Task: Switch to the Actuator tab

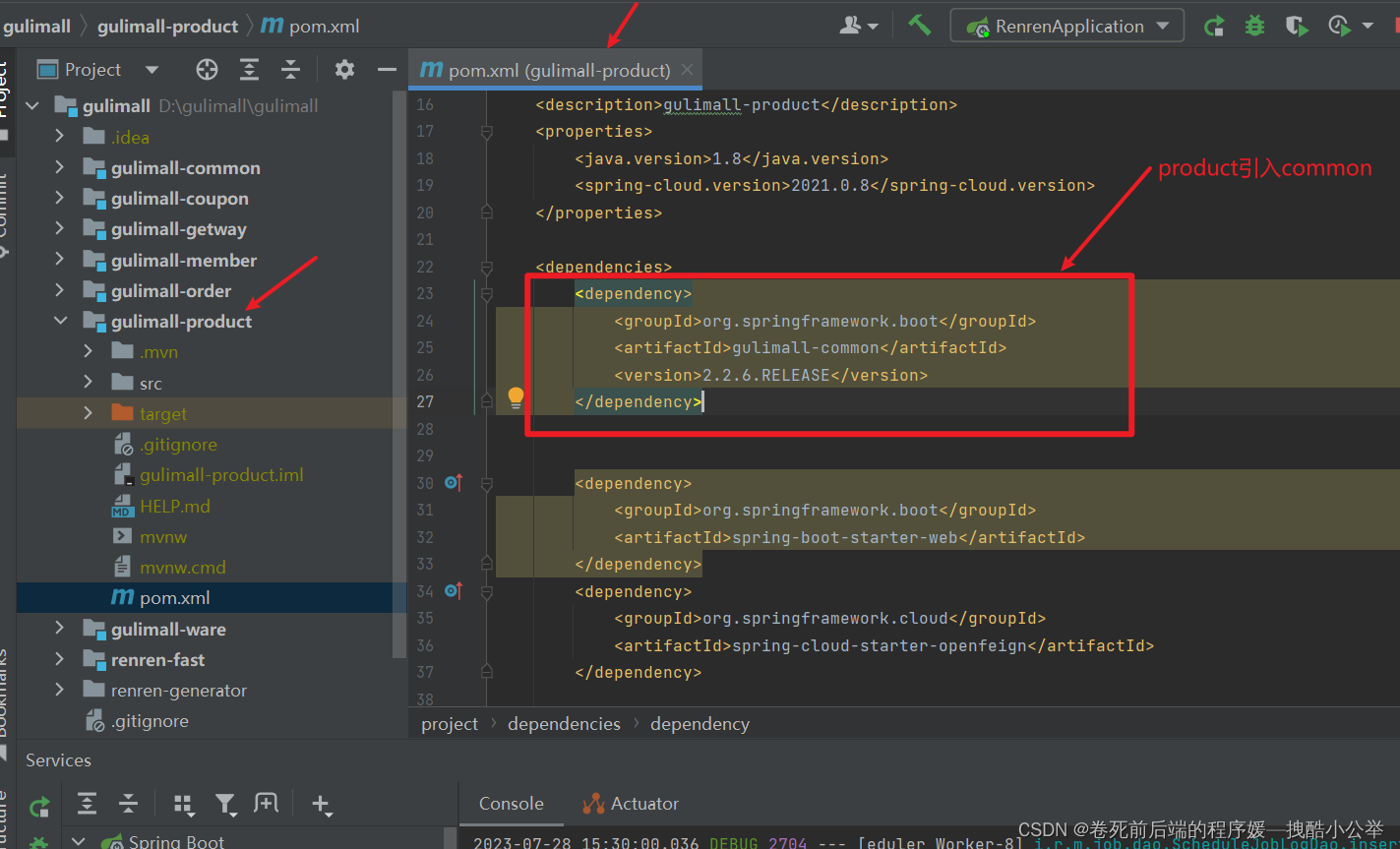Action: (631, 804)
